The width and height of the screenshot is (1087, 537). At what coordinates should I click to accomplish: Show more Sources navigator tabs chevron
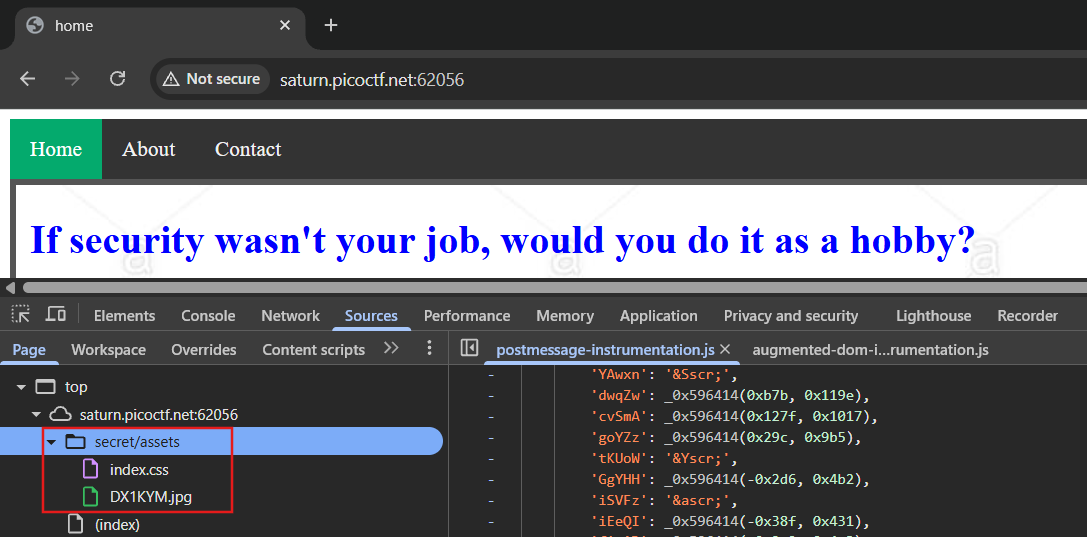click(391, 348)
